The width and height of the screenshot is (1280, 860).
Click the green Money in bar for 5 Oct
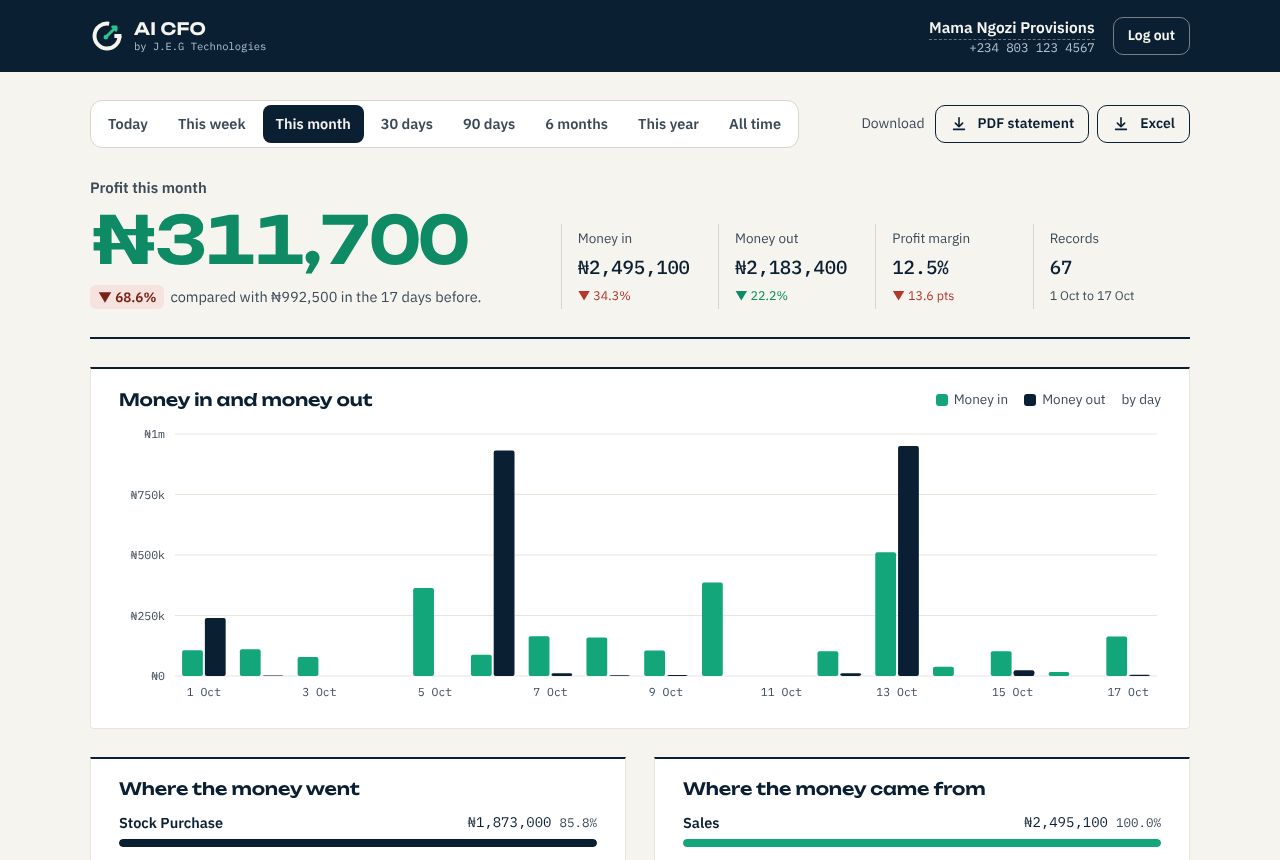tap(423, 632)
